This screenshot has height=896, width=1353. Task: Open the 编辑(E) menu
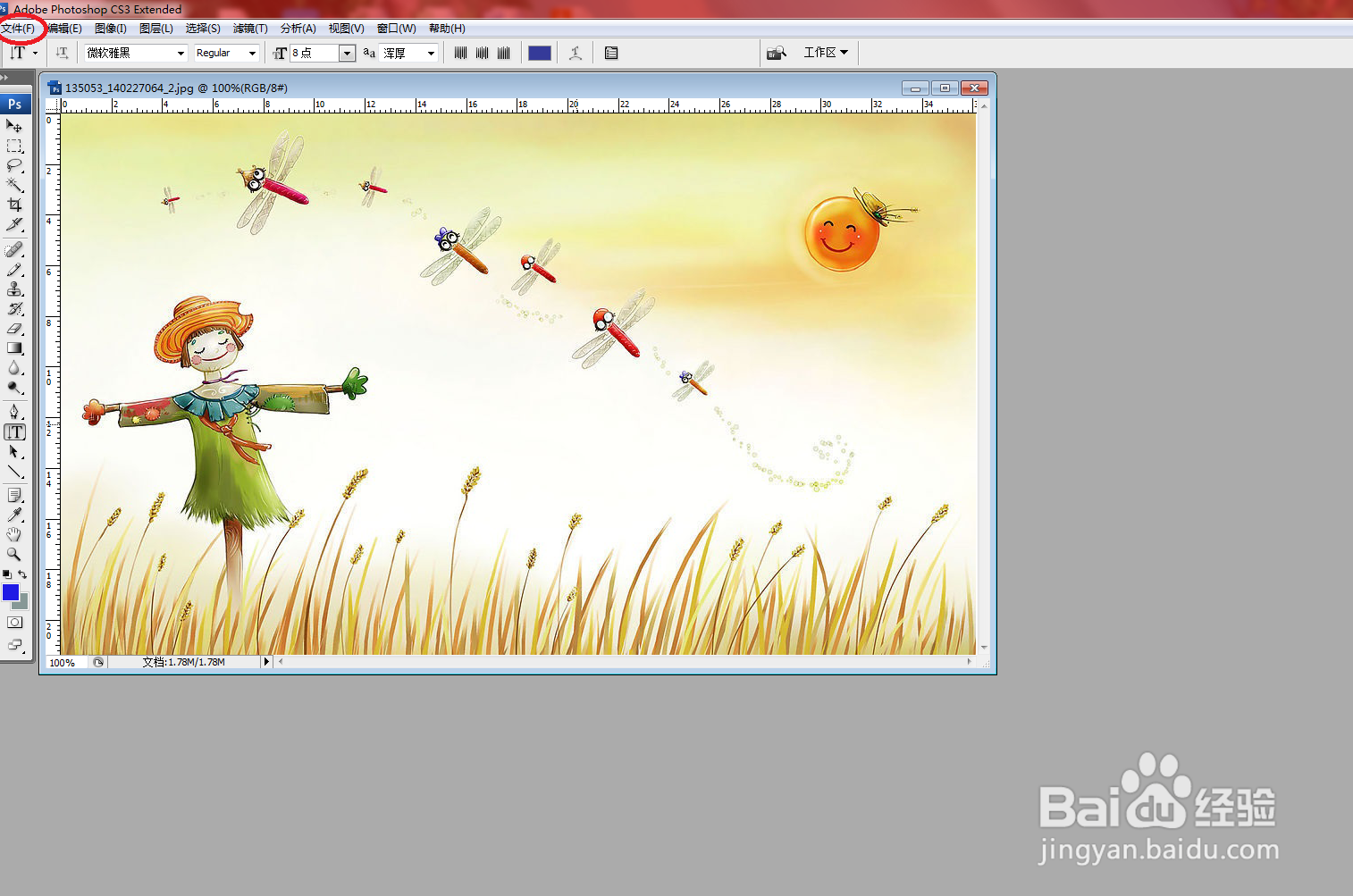[65, 29]
